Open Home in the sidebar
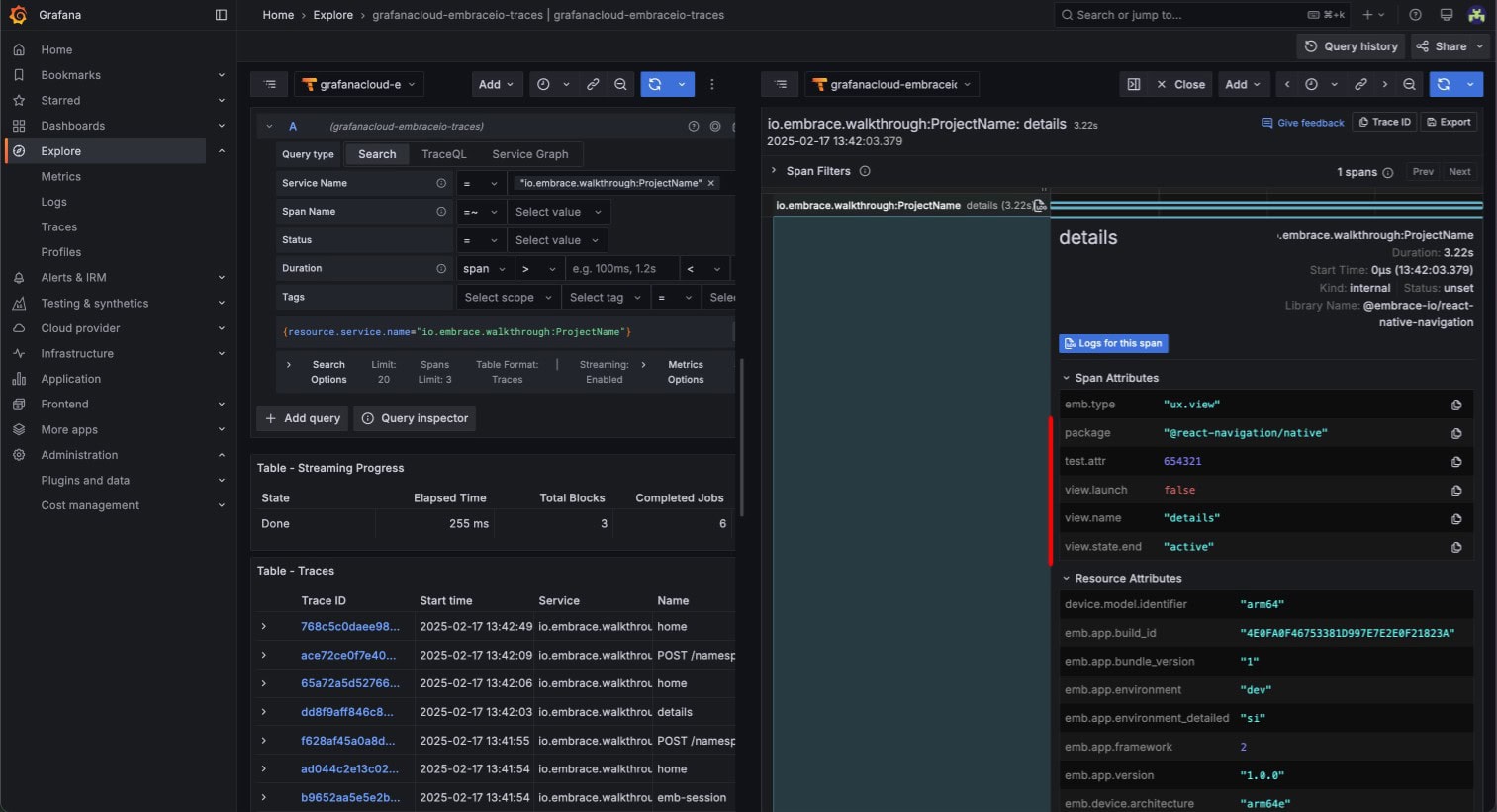 pos(56,49)
